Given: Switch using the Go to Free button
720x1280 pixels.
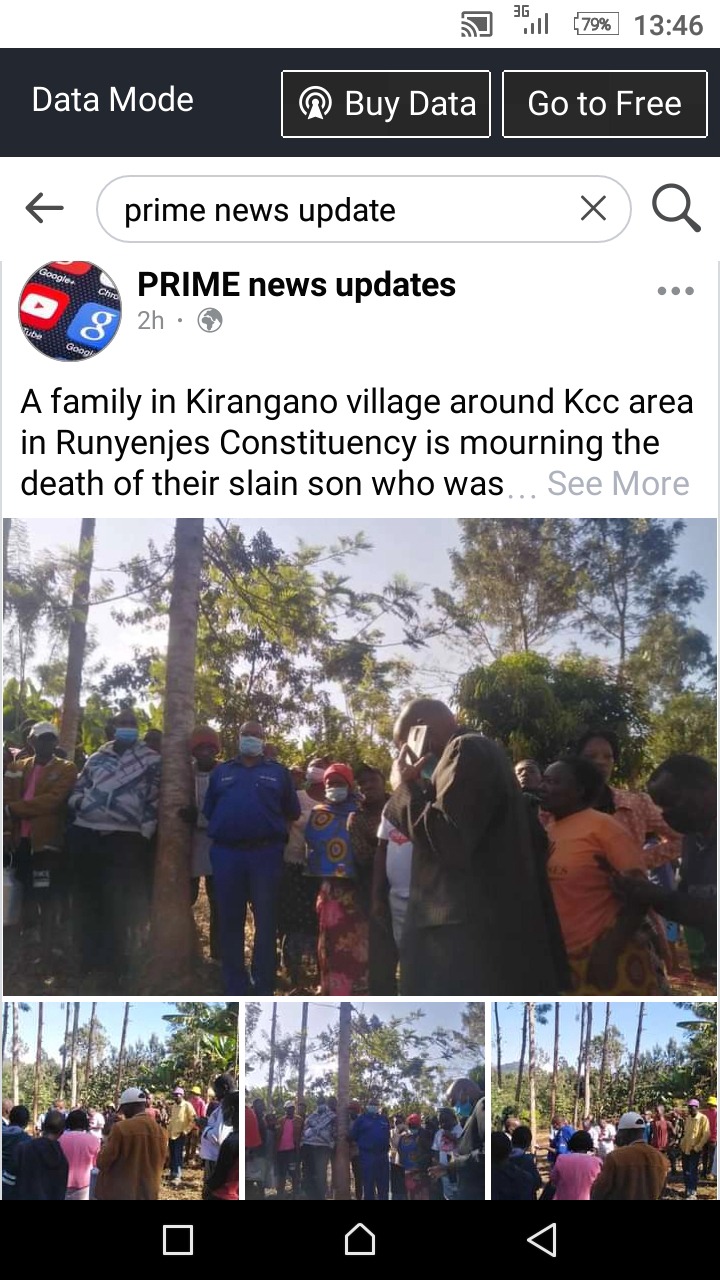Looking at the screenshot, I should tap(604, 103).
